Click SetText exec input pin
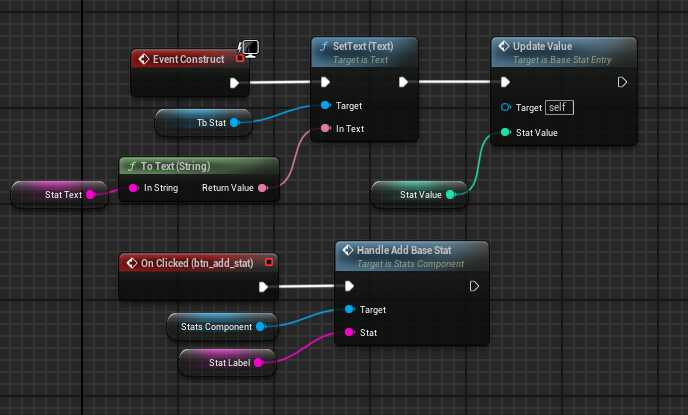 click(325, 82)
